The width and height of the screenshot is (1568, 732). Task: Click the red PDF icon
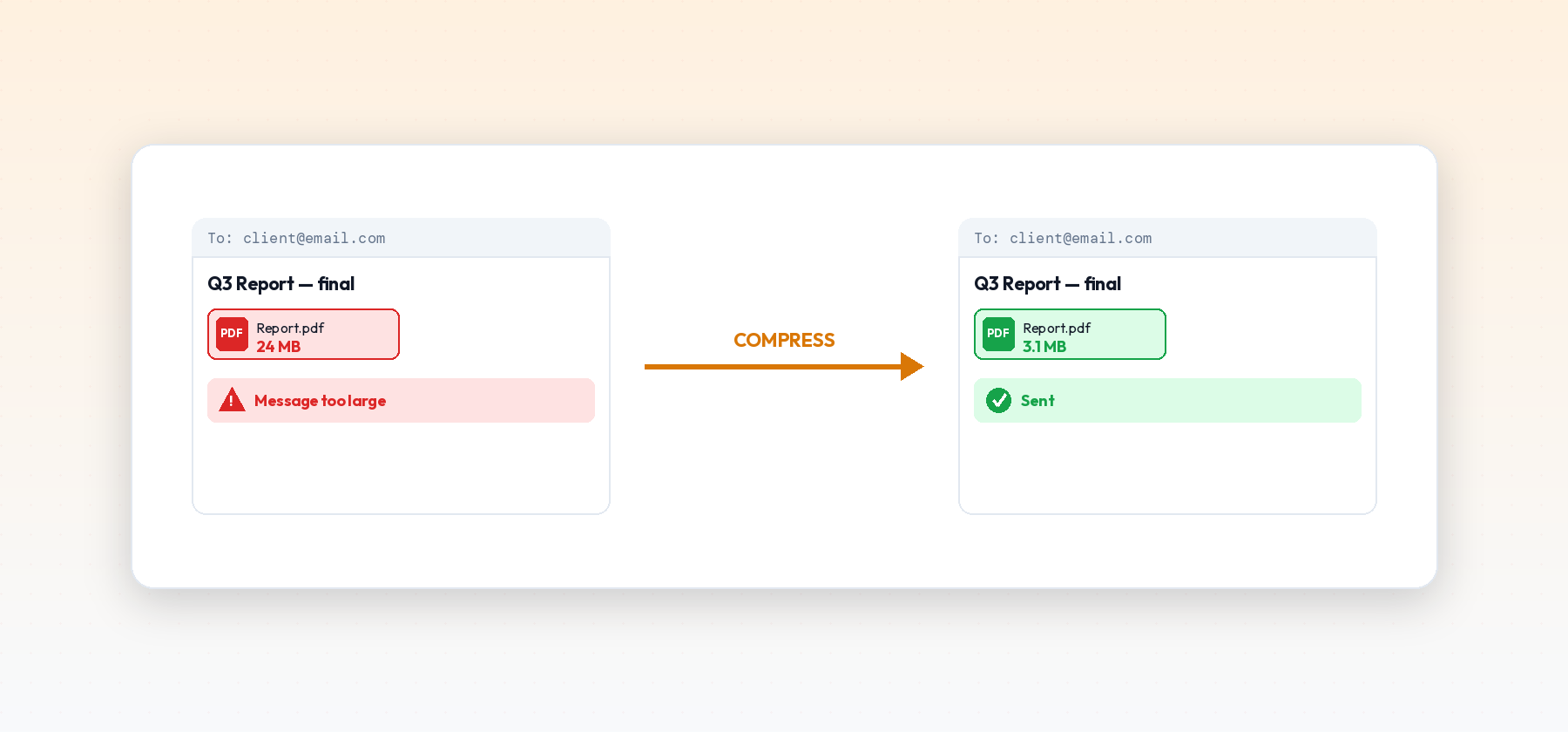pos(232,334)
